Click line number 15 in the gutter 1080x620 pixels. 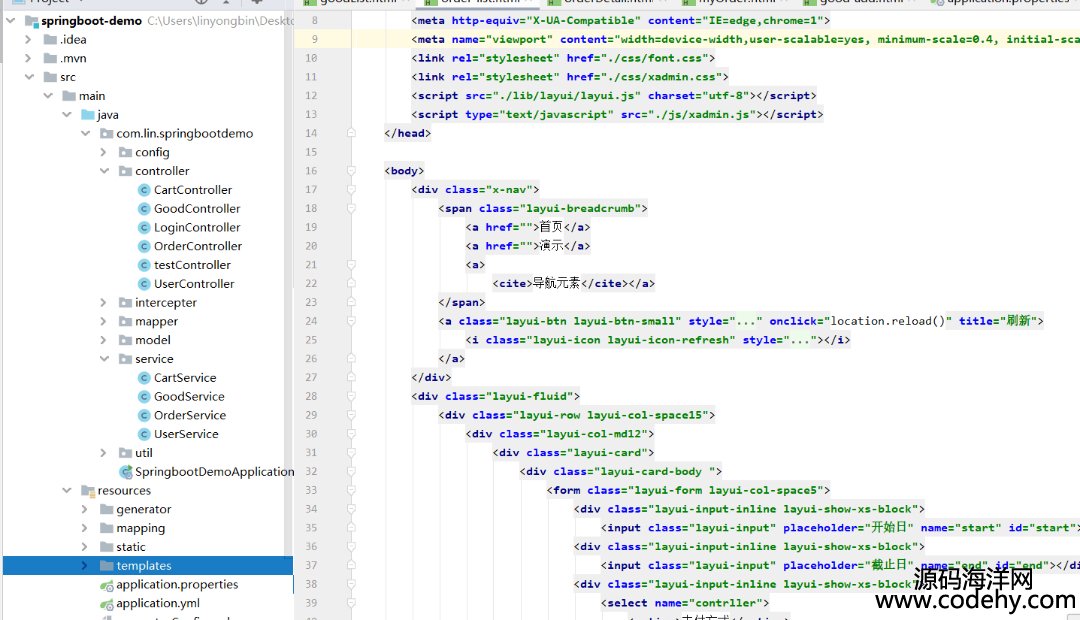click(311, 152)
